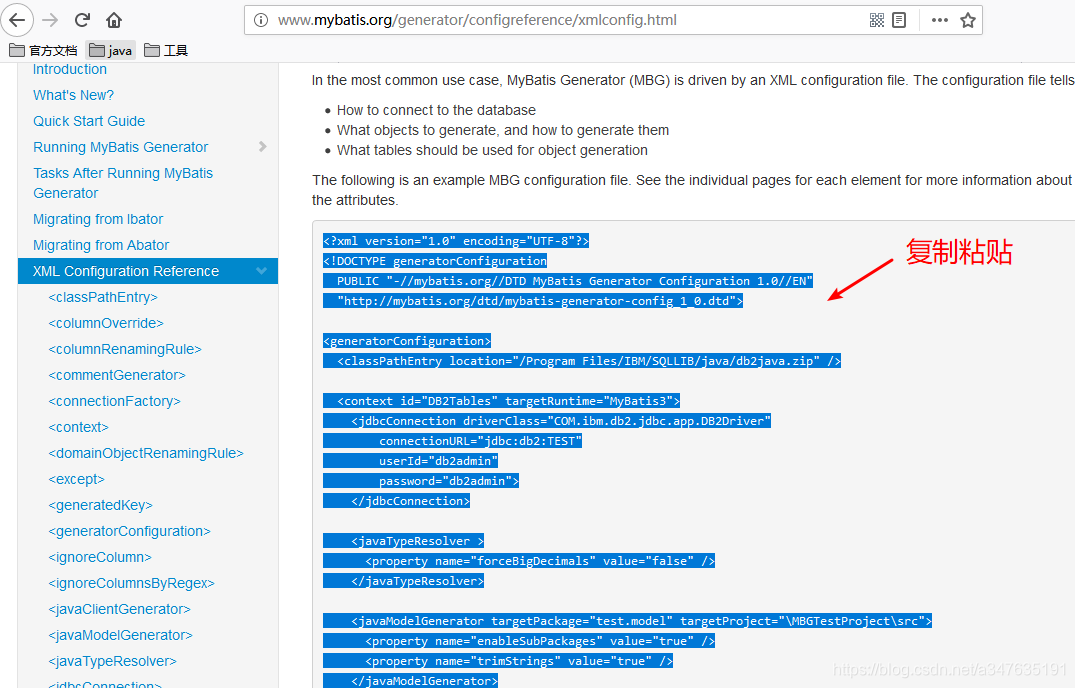Reload the page with the refresh icon
Screen dimensions: 1075x688
82,20
